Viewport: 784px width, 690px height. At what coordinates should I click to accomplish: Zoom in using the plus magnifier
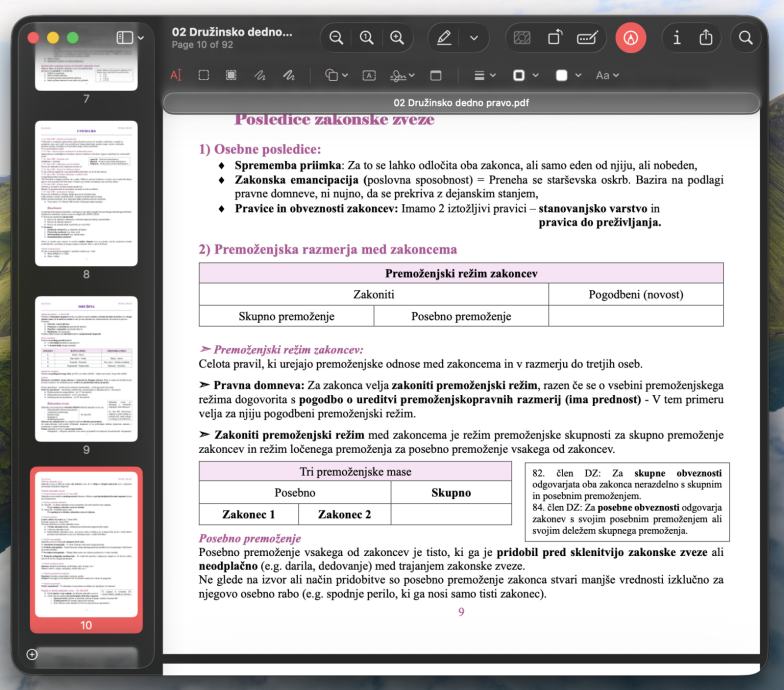coord(397,38)
